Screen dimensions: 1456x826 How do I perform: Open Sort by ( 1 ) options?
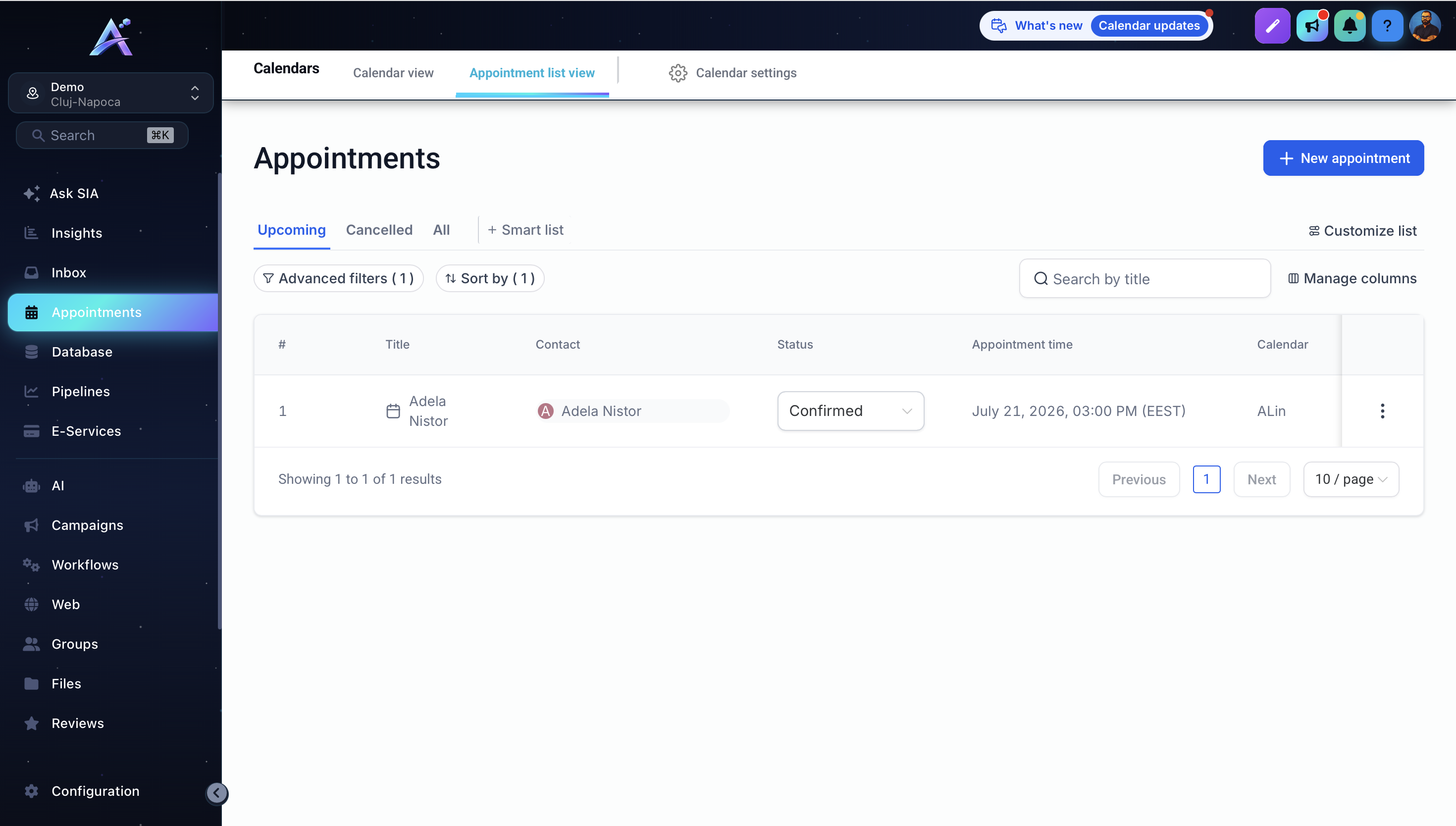(490, 278)
